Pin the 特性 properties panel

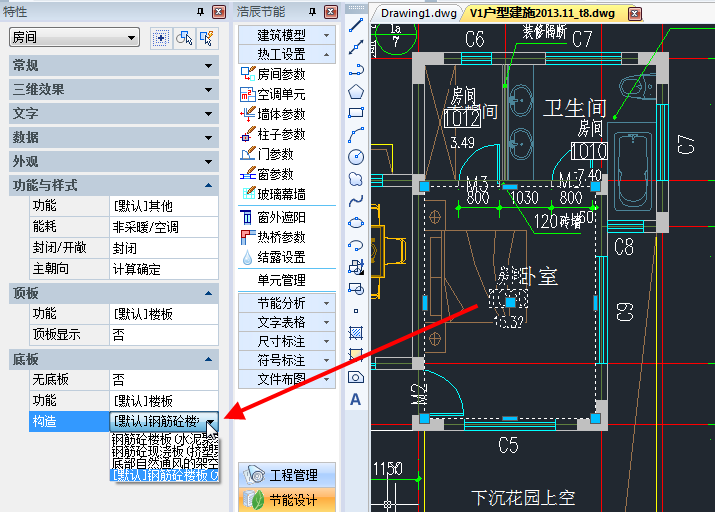[201, 12]
